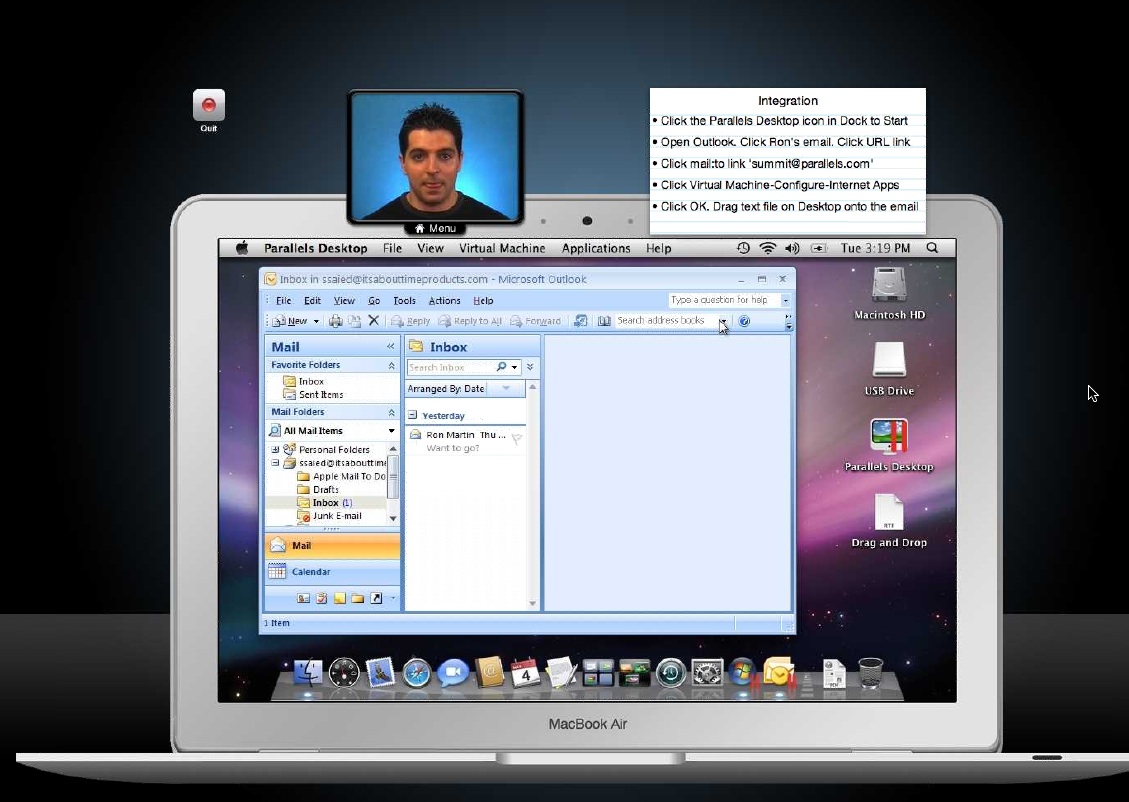The height and width of the screenshot is (802, 1129).
Task: Click the Windows logo Parallels icon in Dock
Action: (743, 673)
